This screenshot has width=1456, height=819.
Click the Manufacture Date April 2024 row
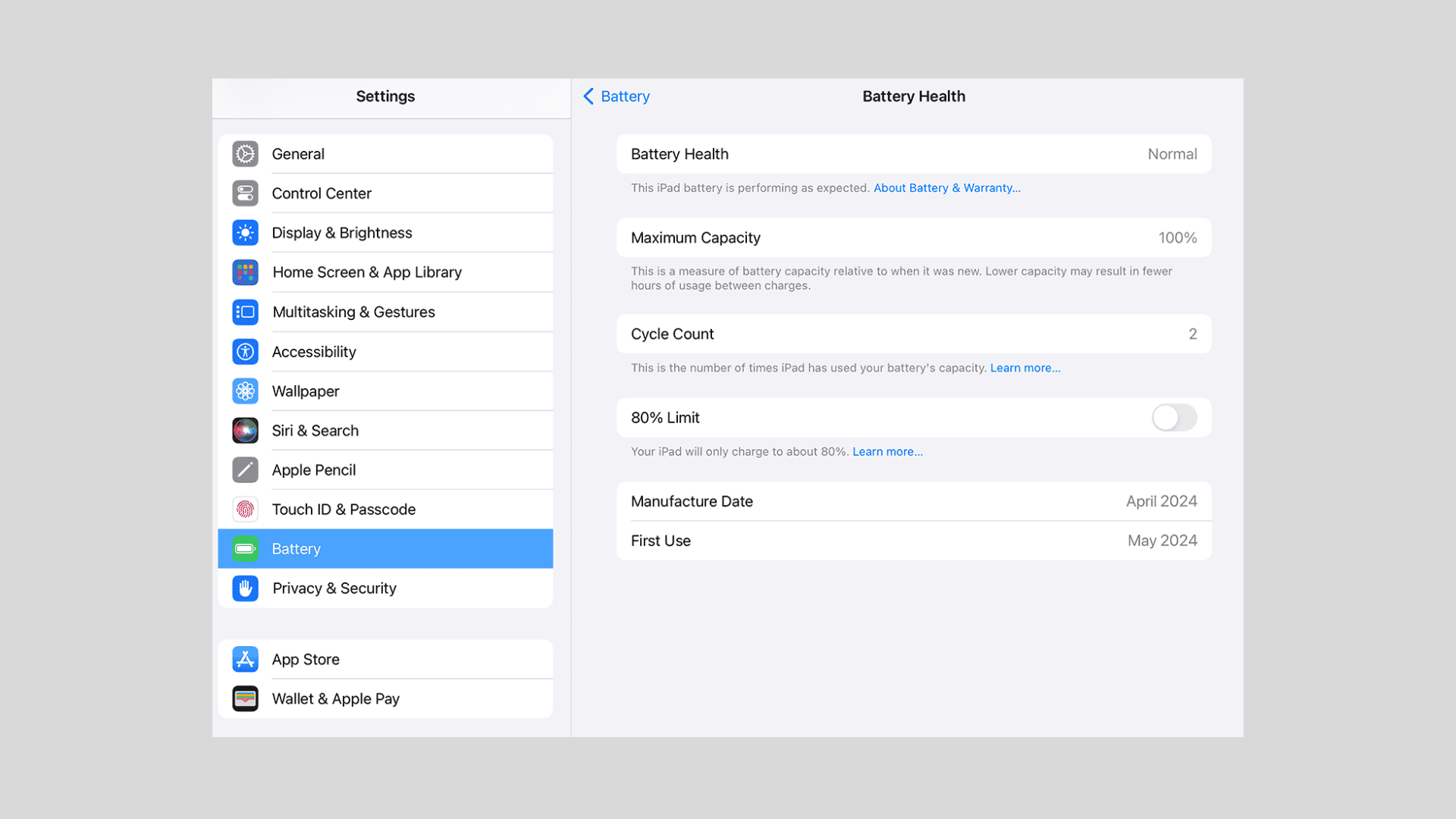pos(914,501)
